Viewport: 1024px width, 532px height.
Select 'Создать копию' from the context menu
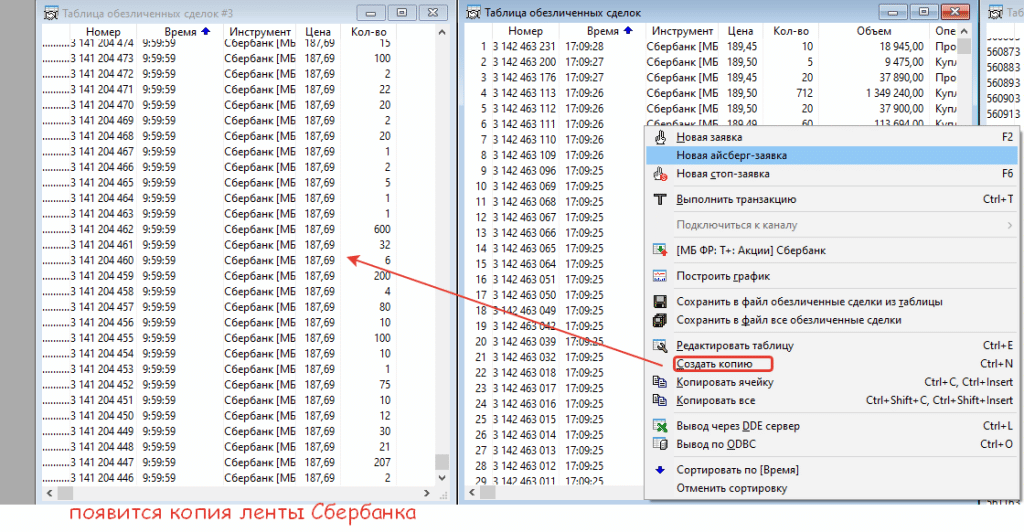tap(714, 364)
